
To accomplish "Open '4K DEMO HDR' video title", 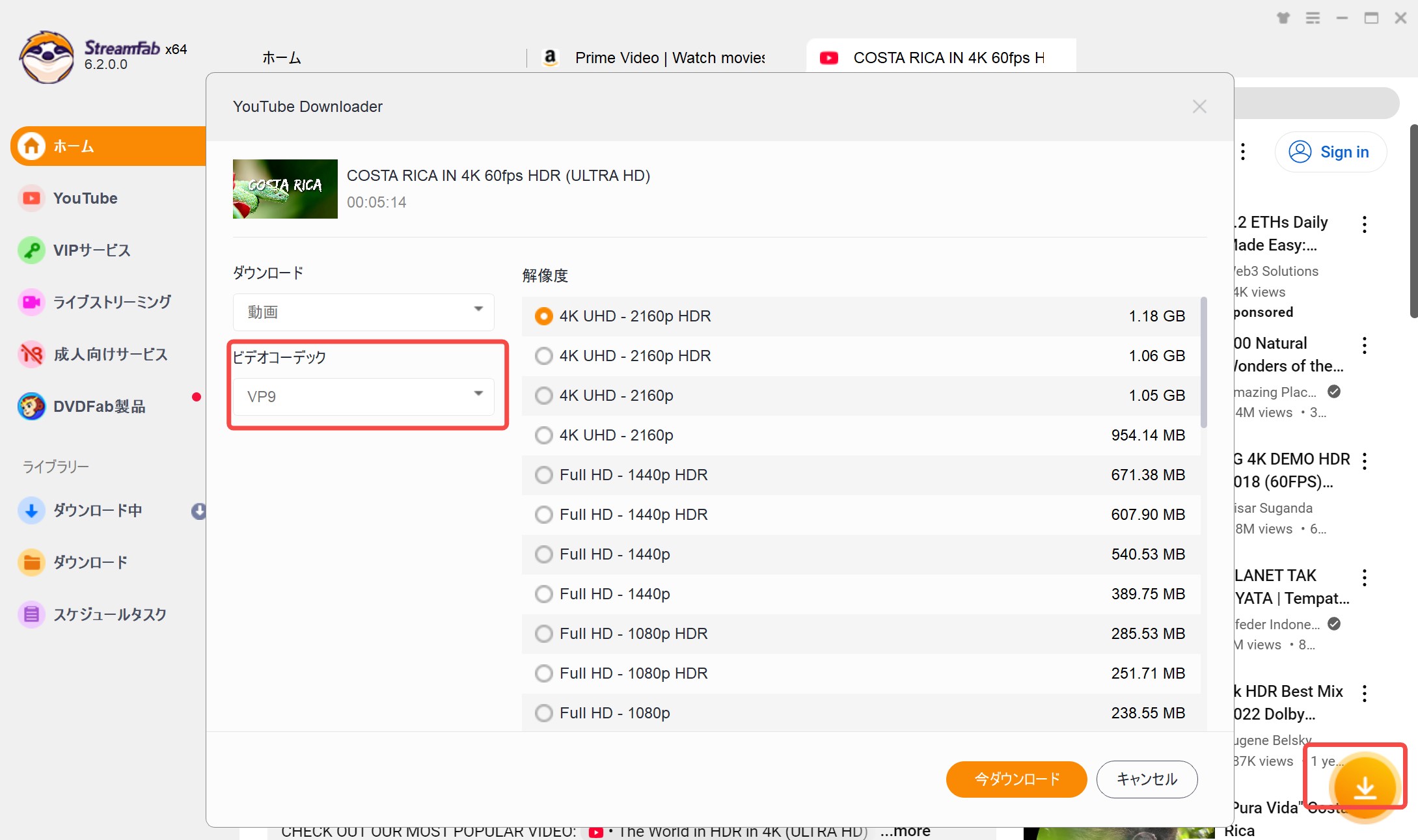I will click(x=1291, y=470).
